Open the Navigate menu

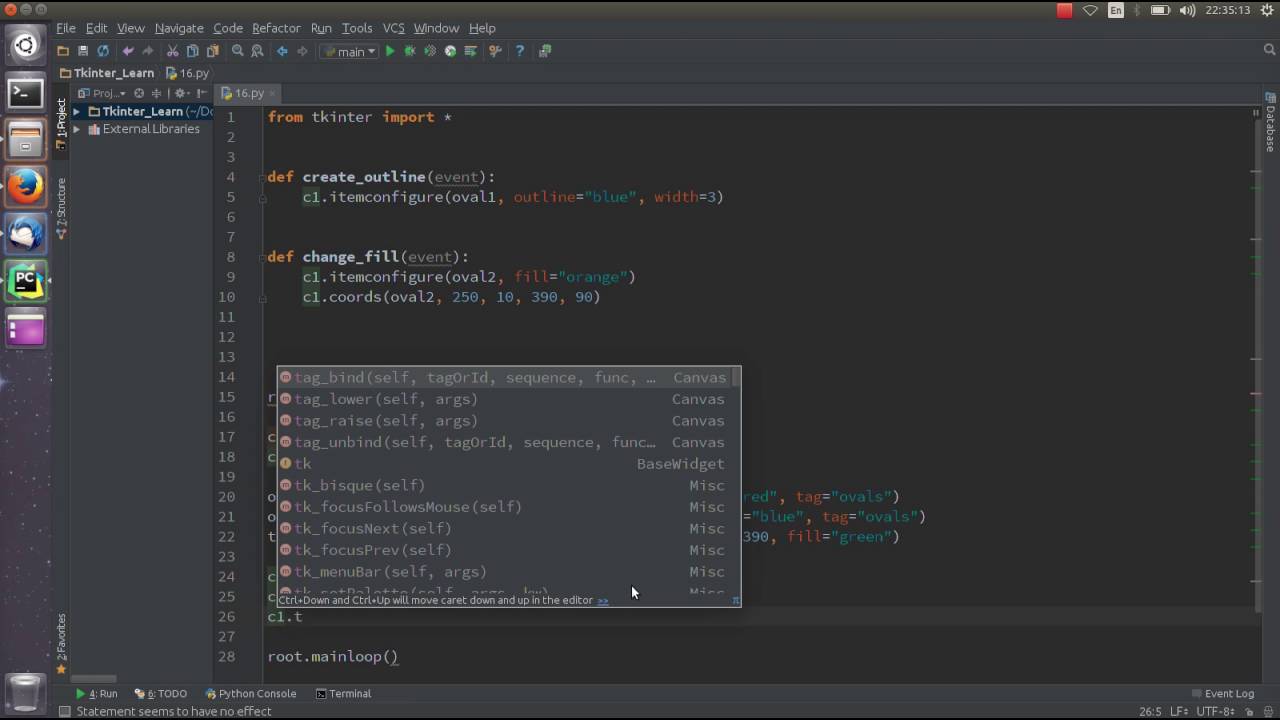pyautogui.click(x=179, y=28)
